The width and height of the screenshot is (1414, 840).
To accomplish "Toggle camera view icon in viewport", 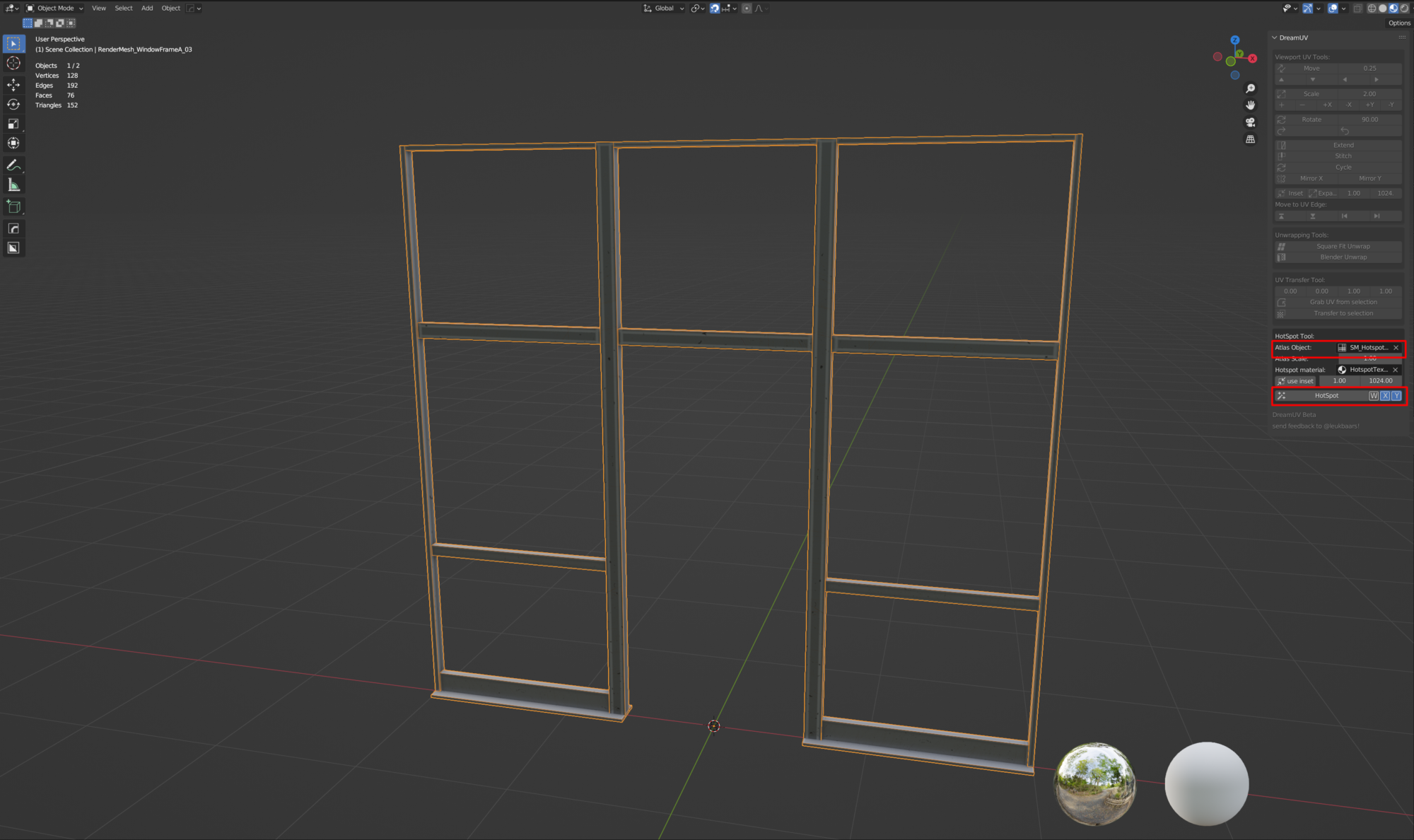I will tap(1250, 122).
